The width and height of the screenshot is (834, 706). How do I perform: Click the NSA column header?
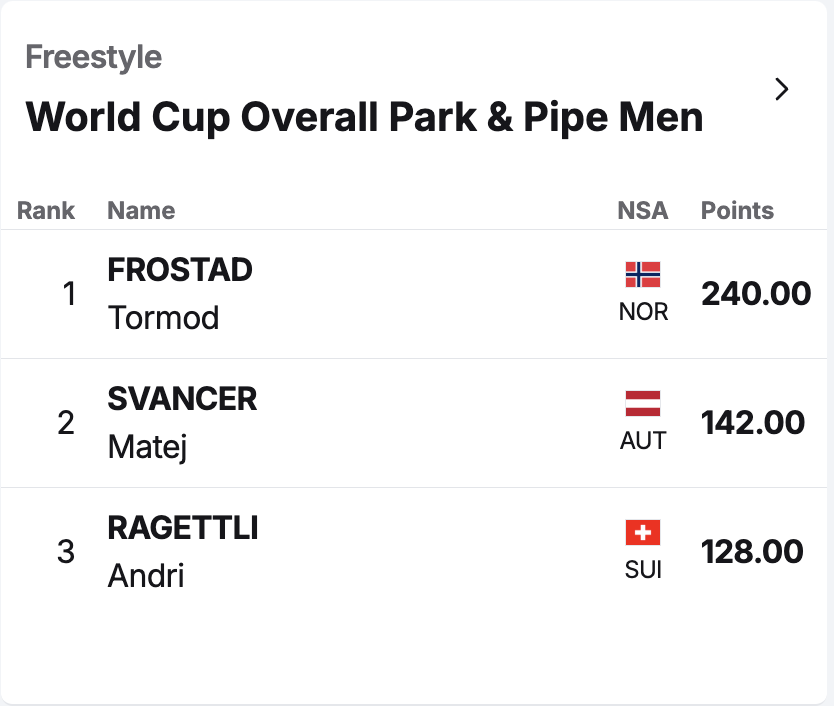(643, 211)
